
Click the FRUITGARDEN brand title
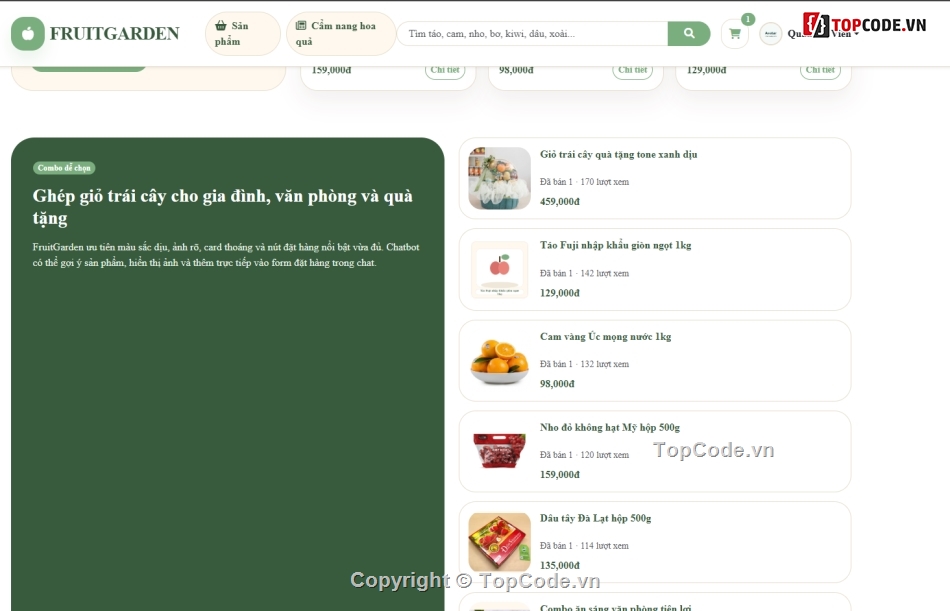pos(115,33)
